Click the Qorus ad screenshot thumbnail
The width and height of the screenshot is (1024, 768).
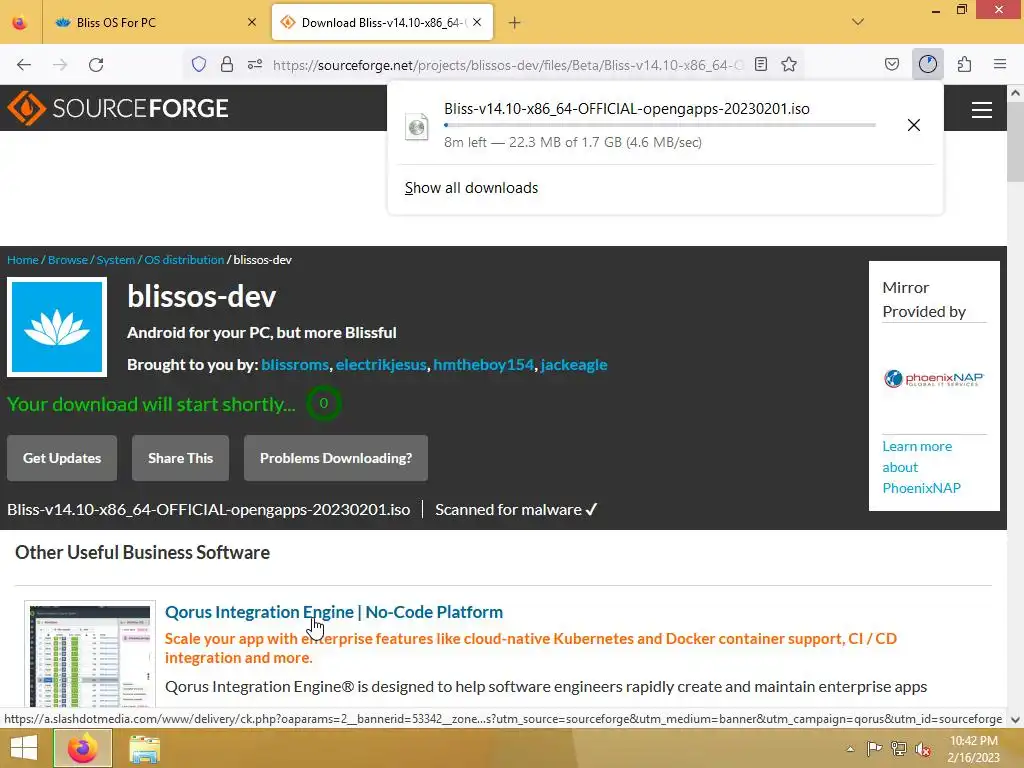[x=90, y=655]
